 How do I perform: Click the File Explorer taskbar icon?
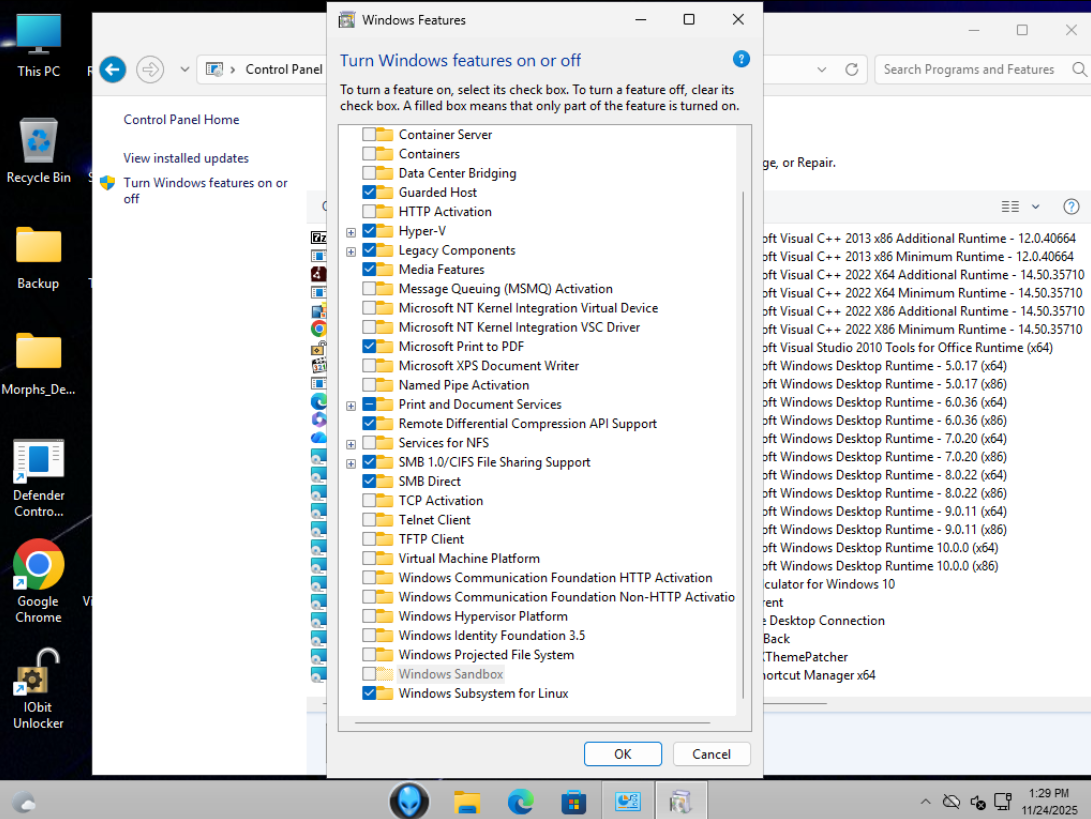pyautogui.click(x=467, y=802)
